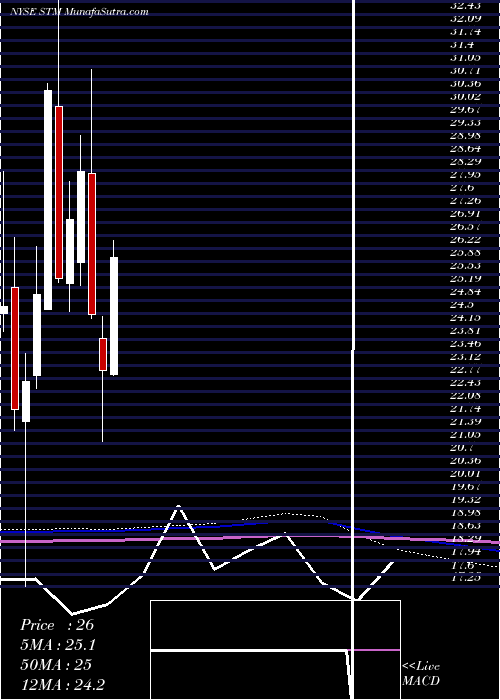The height and width of the screenshot is (700, 500).
Task: Select the 17.6 price axis label
Action: [x=462, y=564]
